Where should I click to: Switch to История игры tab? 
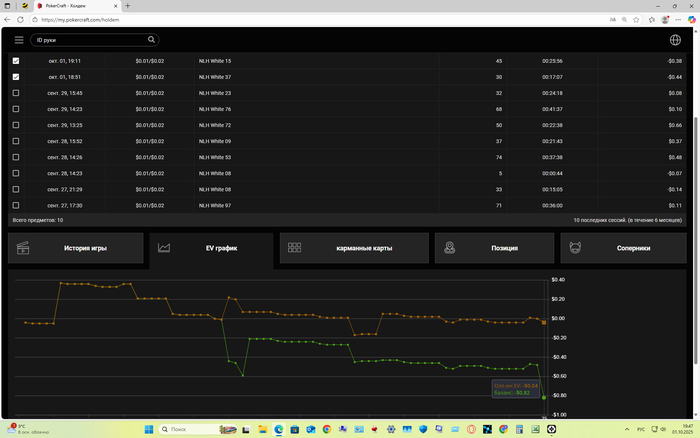[x=75, y=248]
